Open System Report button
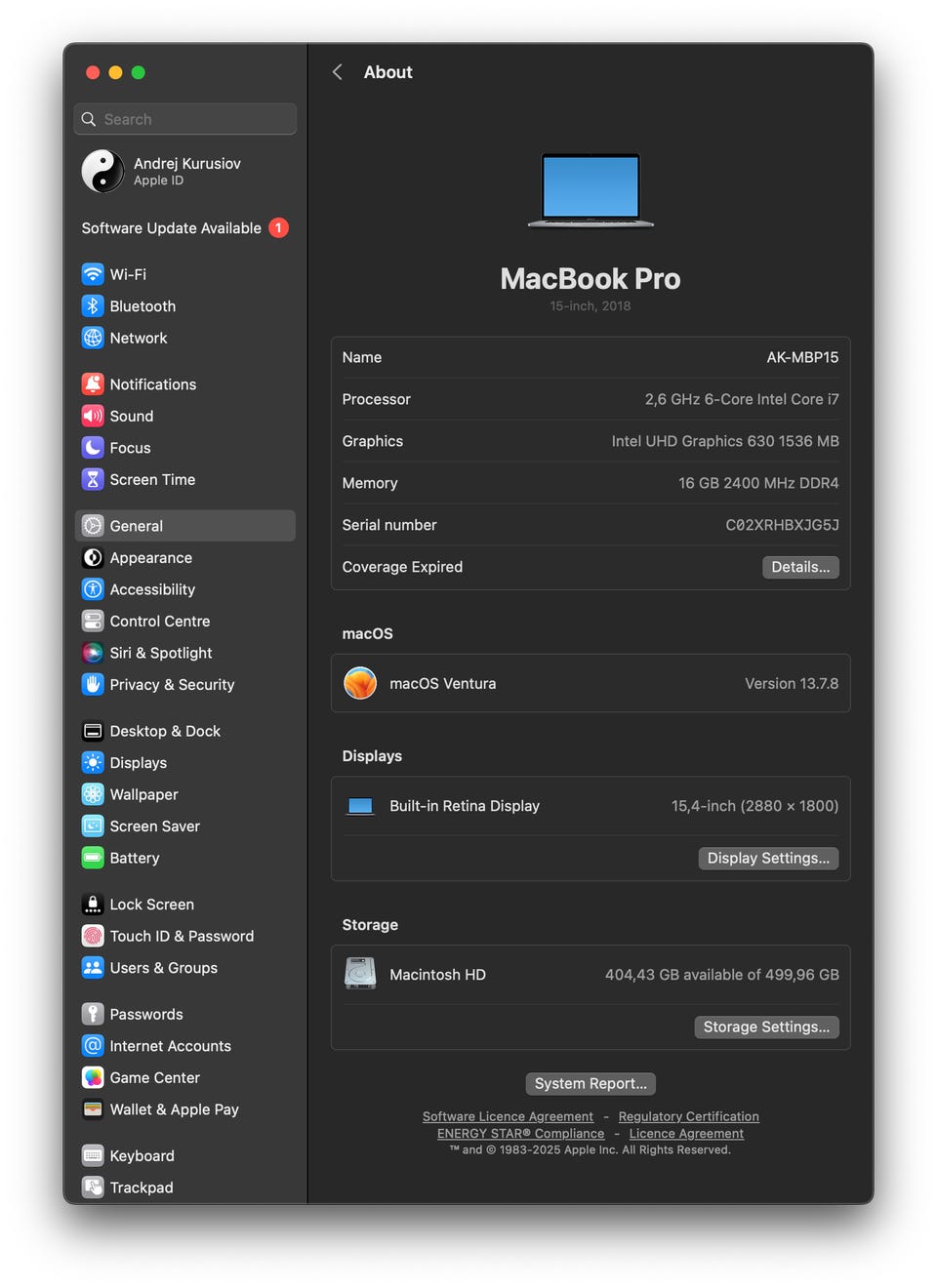 (591, 1083)
